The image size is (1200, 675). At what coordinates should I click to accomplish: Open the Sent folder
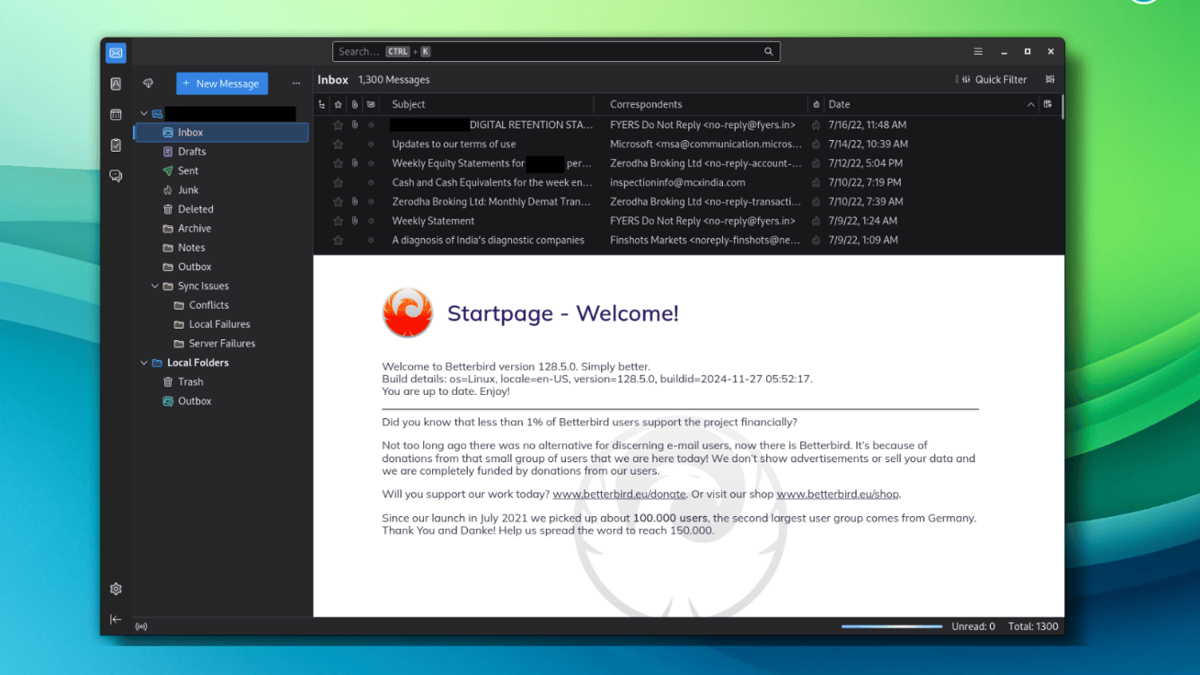pyautogui.click(x=221, y=171)
